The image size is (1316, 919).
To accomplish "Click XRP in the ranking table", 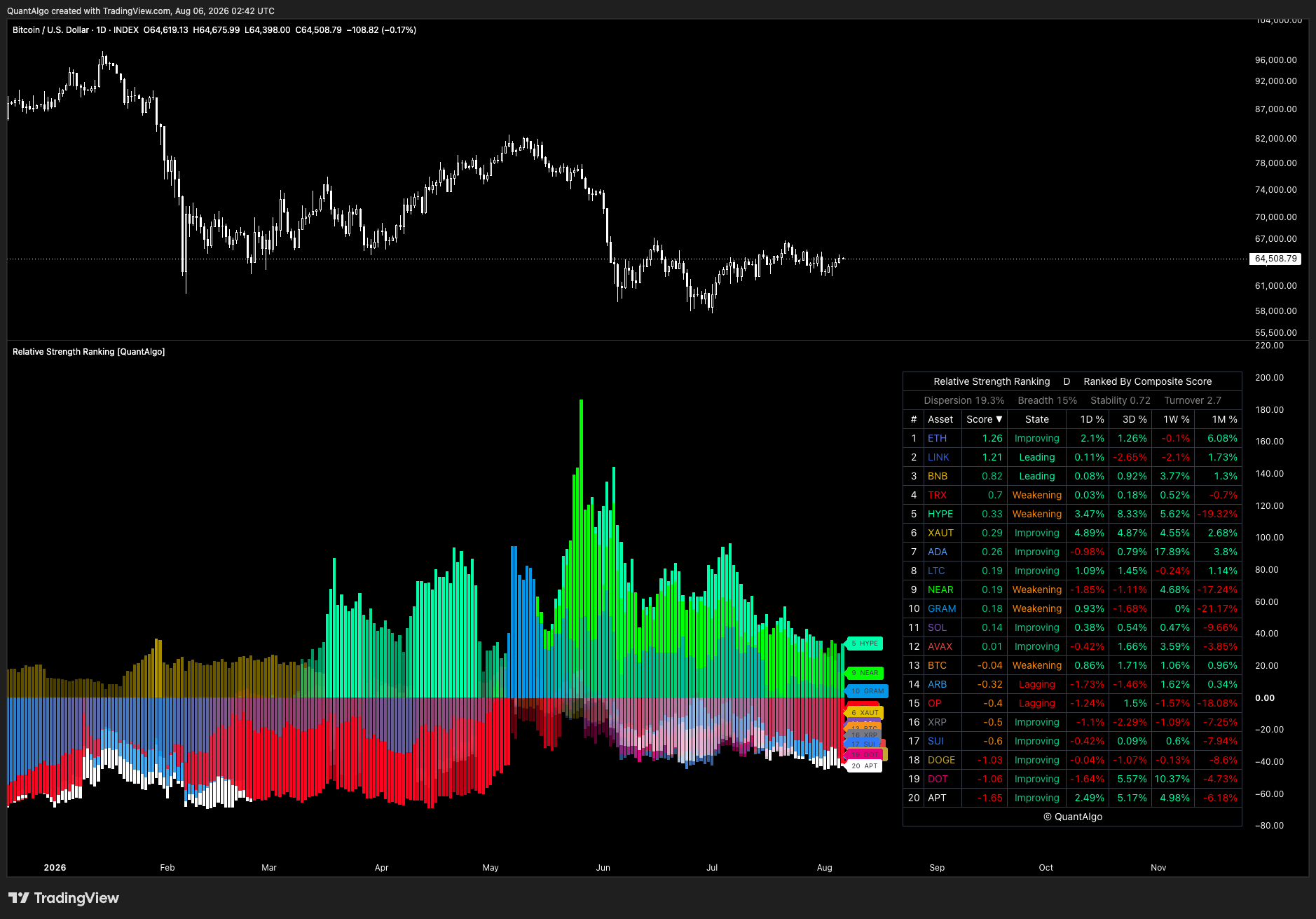I will click(x=937, y=722).
